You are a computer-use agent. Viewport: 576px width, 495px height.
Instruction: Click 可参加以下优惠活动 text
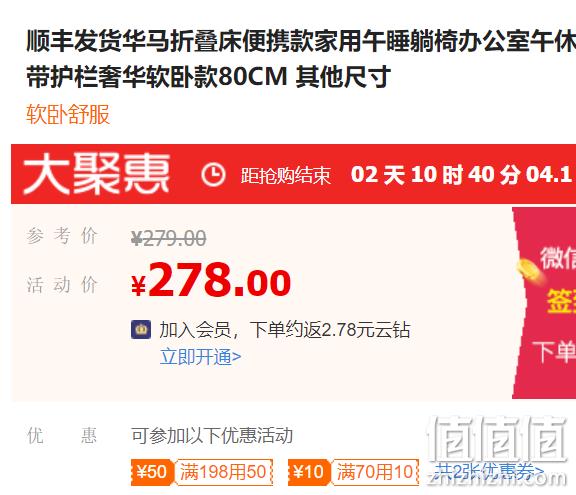point(212,436)
